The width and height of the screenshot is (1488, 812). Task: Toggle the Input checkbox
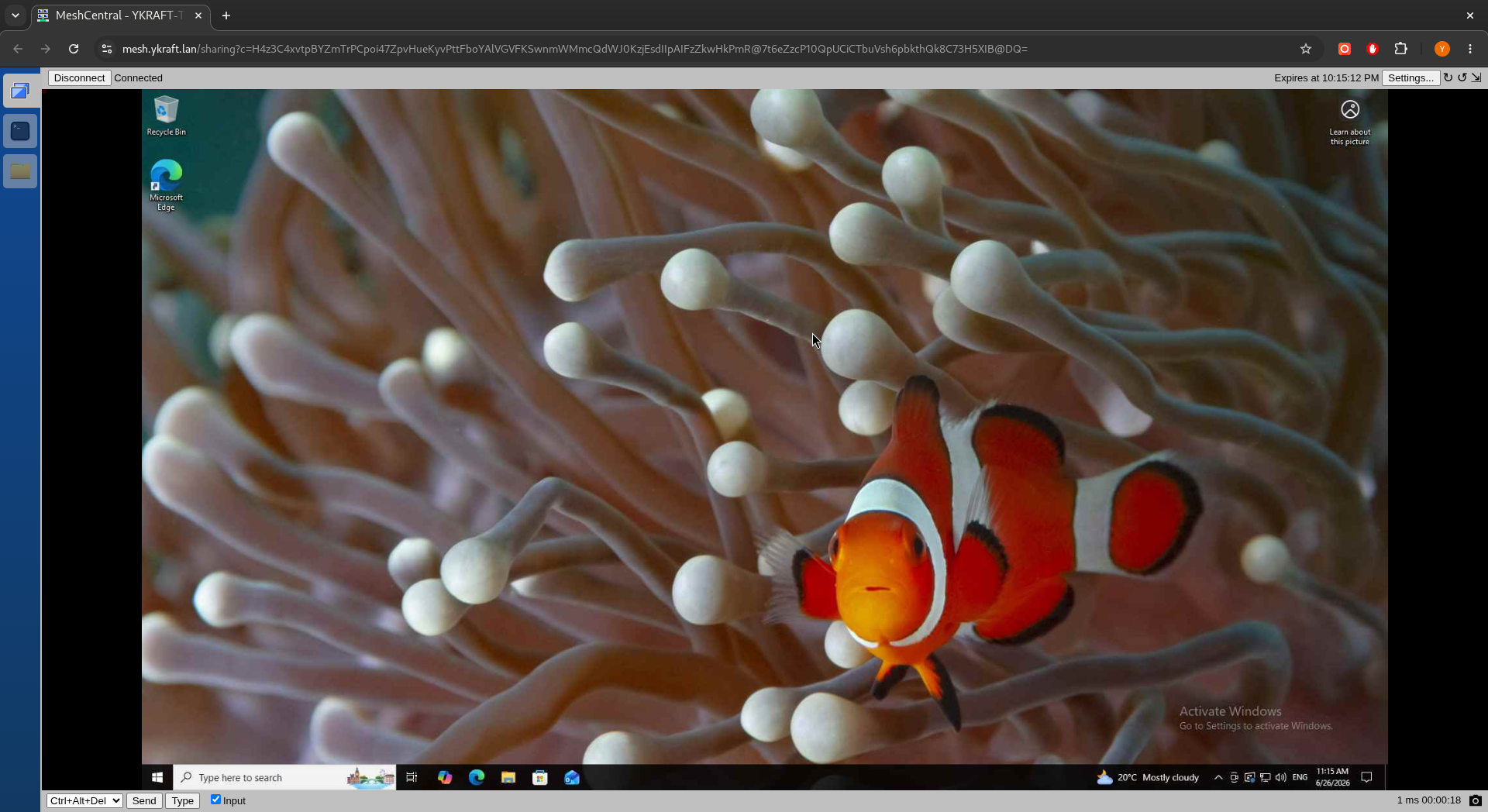click(215, 800)
